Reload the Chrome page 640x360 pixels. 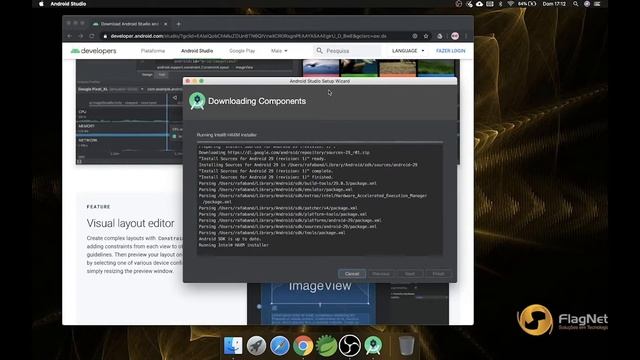pos(92,36)
